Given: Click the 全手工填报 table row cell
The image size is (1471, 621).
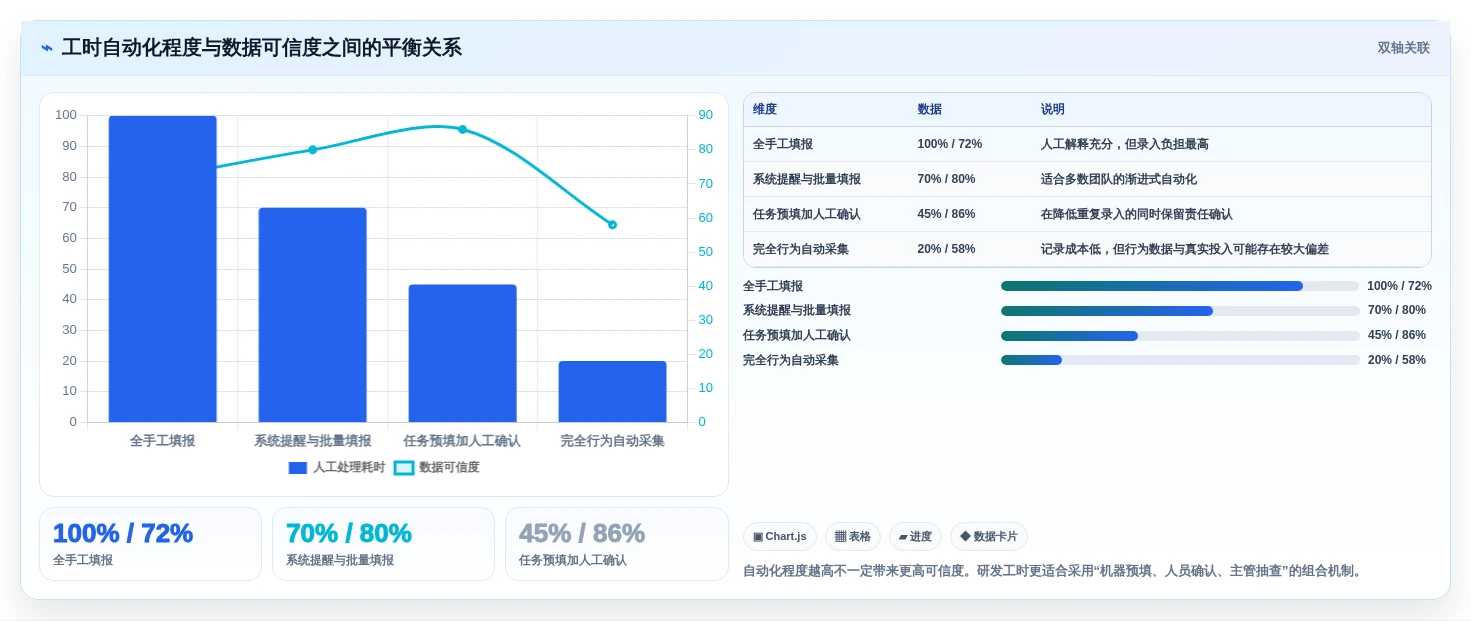Looking at the screenshot, I should pyautogui.click(x=783, y=144).
